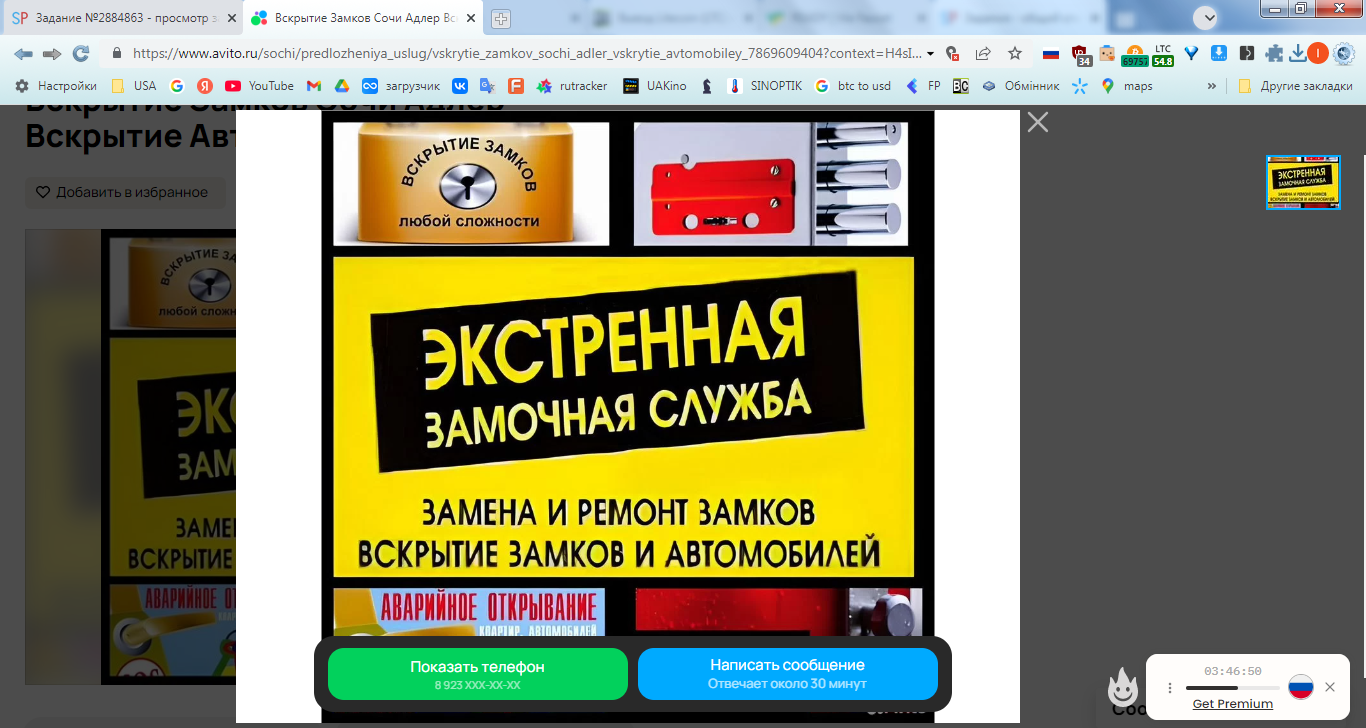
Task: Open the chess-piece bookmark icon
Action: click(x=707, y=86)
